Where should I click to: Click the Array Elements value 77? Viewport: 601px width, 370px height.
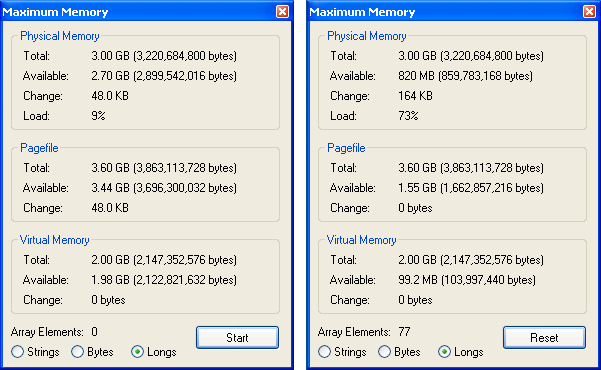click(x=404, y=332)
